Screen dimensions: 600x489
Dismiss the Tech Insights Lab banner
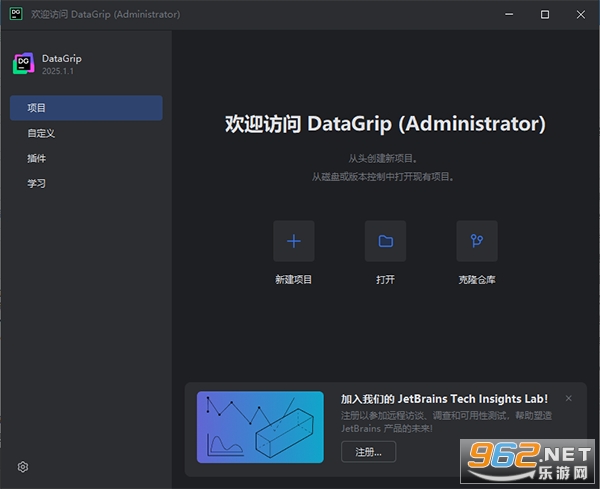[569, 398]
